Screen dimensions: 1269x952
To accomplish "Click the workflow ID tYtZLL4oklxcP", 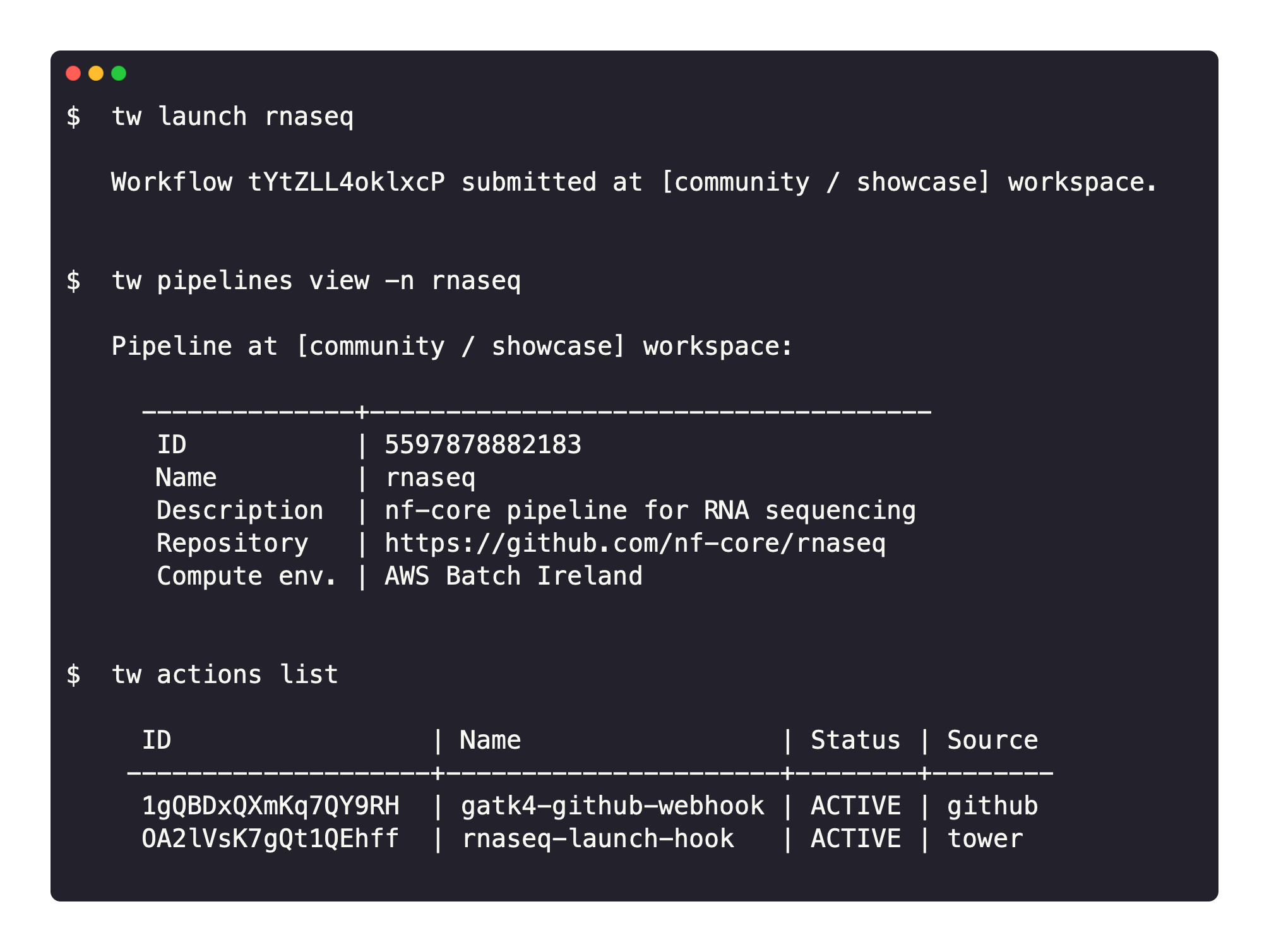I will click(347, 182).
